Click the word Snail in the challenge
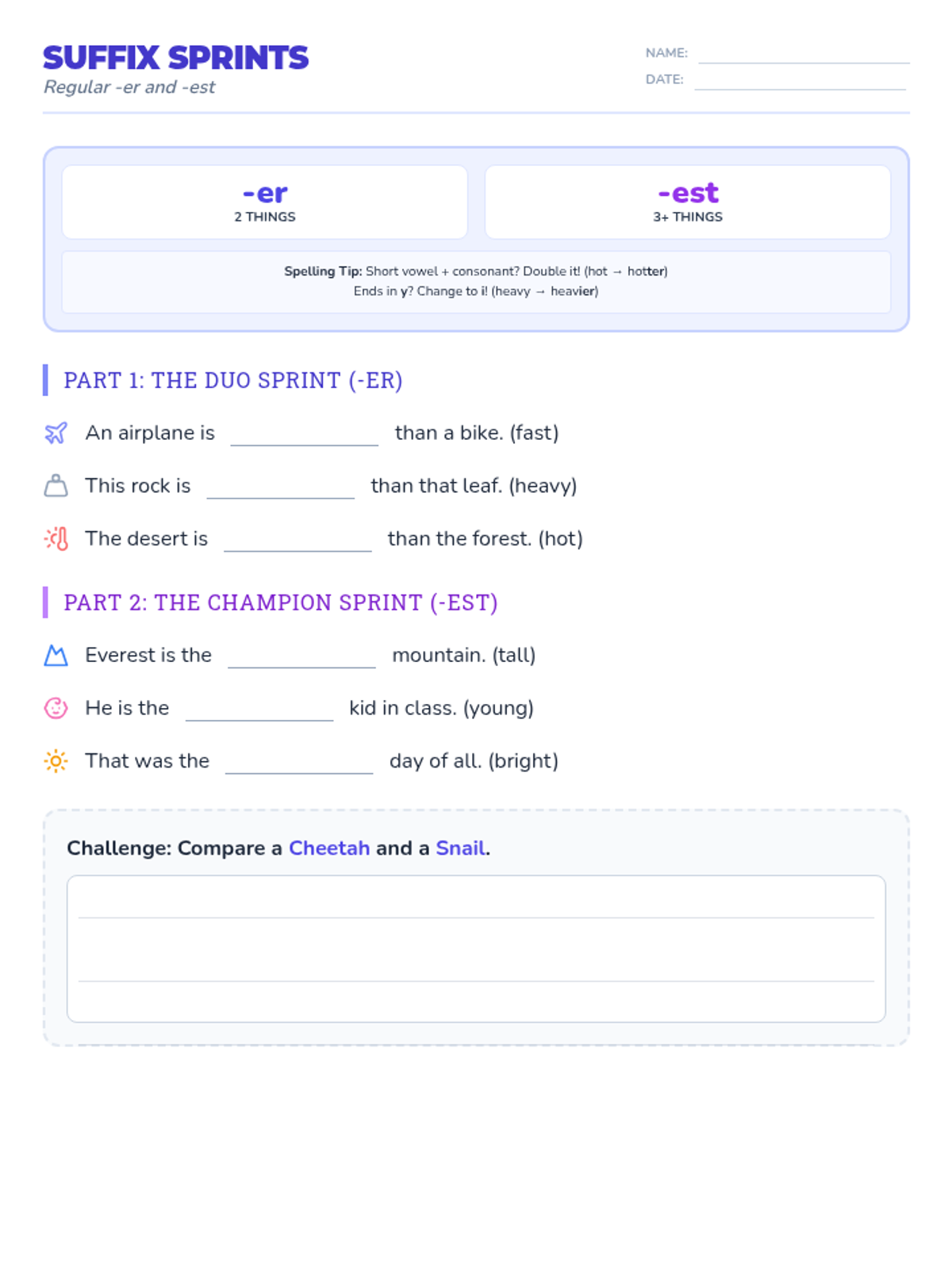Viewport: 952px width, 1270px height. click(460, 848)
